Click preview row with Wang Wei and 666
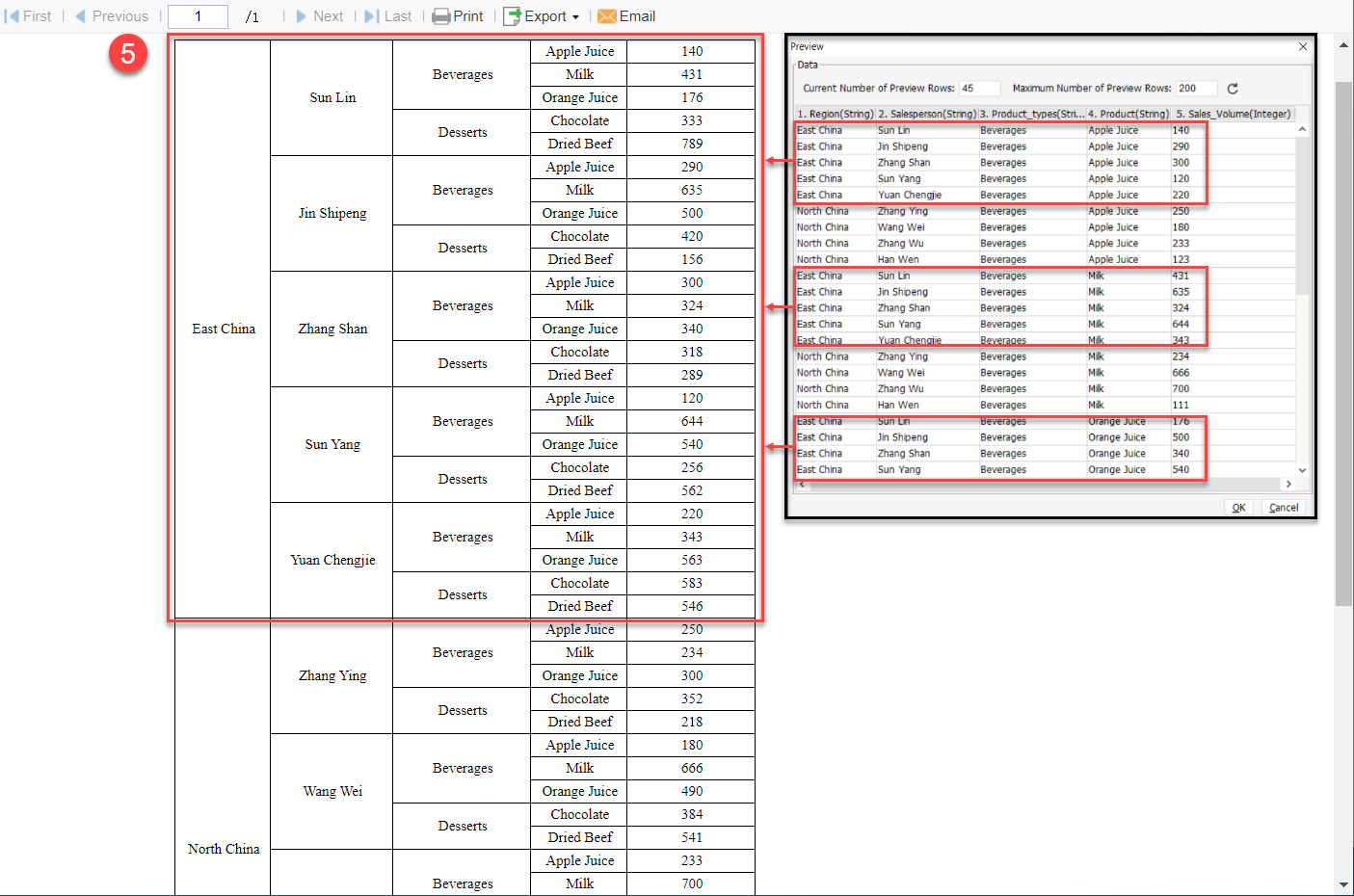The image size is (1354, 896). coord(1045,373)
